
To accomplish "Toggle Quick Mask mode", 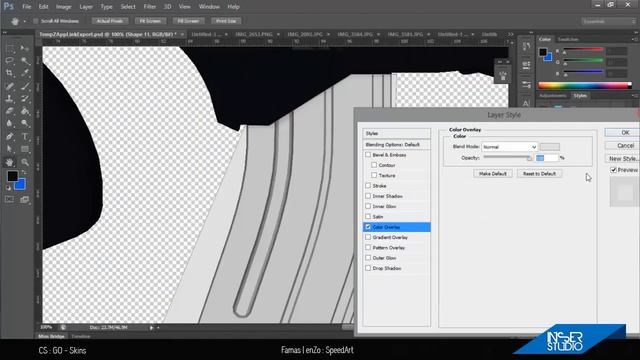I will [x=9, y=199].
